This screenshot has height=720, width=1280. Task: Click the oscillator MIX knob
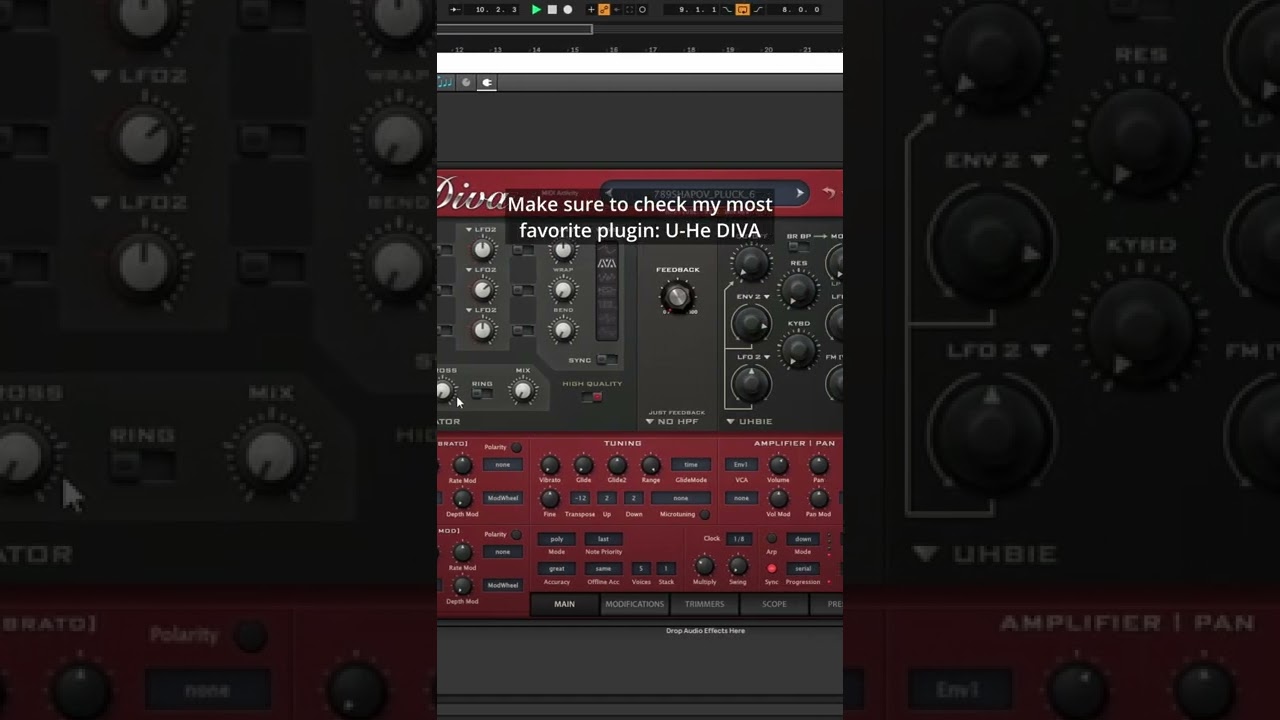point(523,392)
